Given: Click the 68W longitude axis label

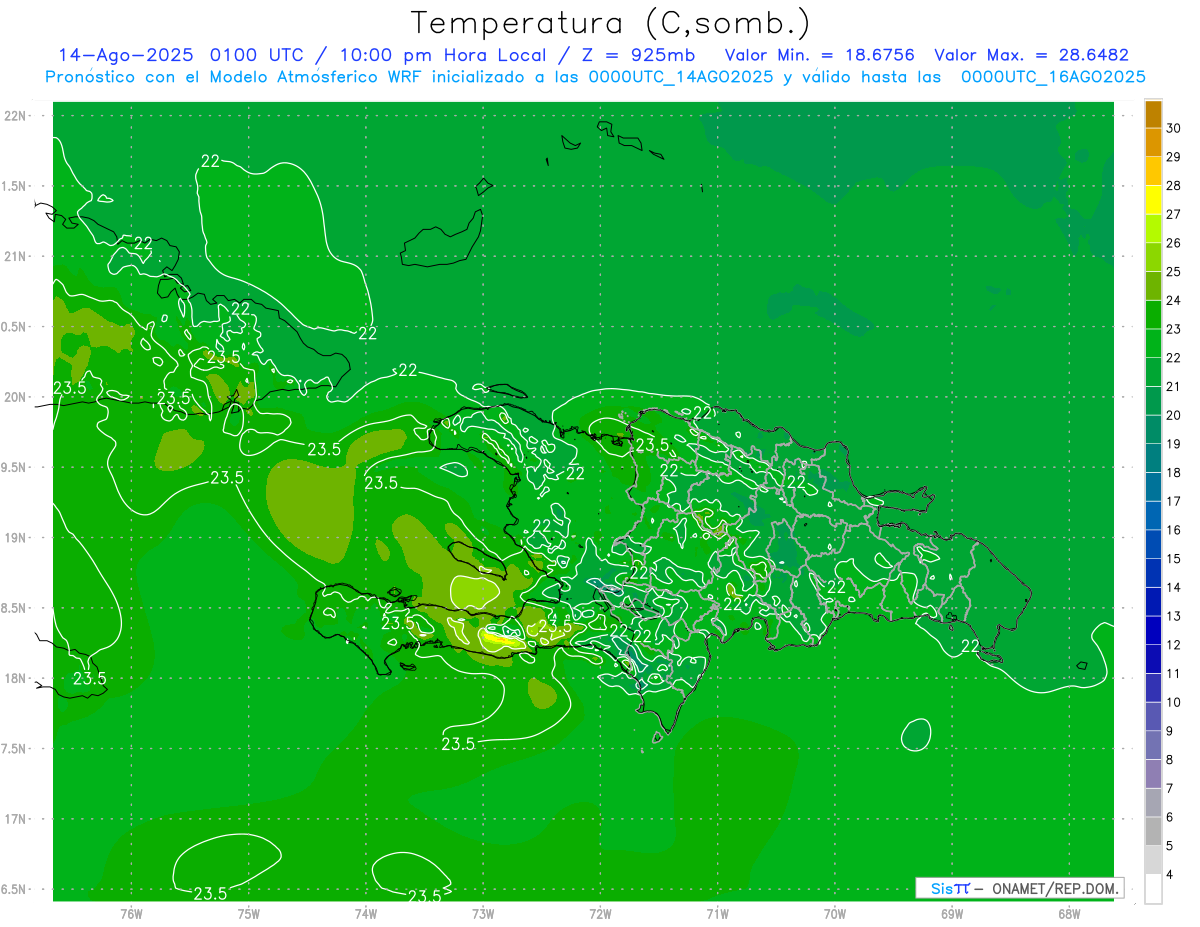Looking at the screenshot, I should [1069, 913].
